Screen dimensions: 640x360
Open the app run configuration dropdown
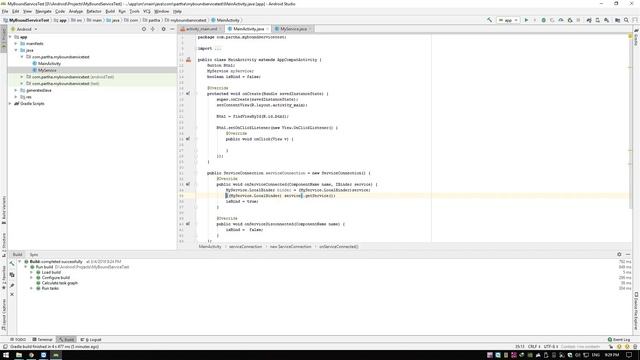(508, 20)
